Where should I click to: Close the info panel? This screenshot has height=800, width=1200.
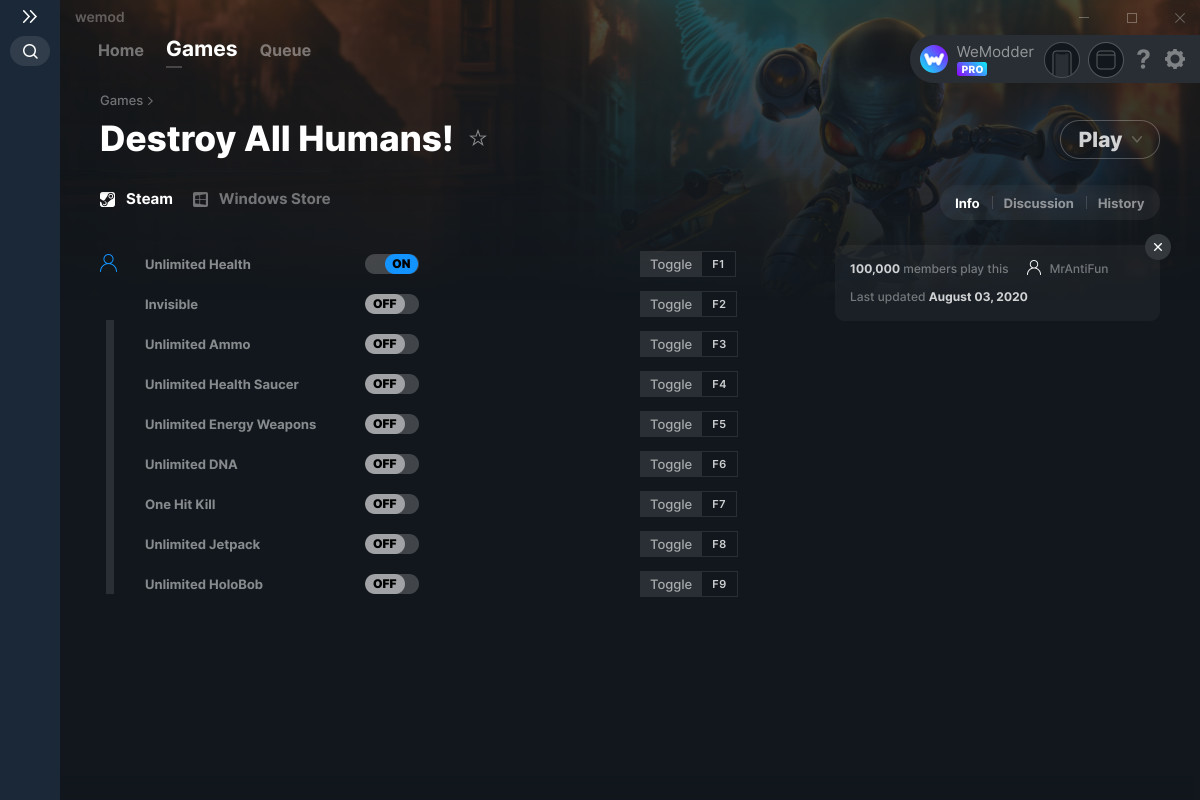pos(1157,247)
